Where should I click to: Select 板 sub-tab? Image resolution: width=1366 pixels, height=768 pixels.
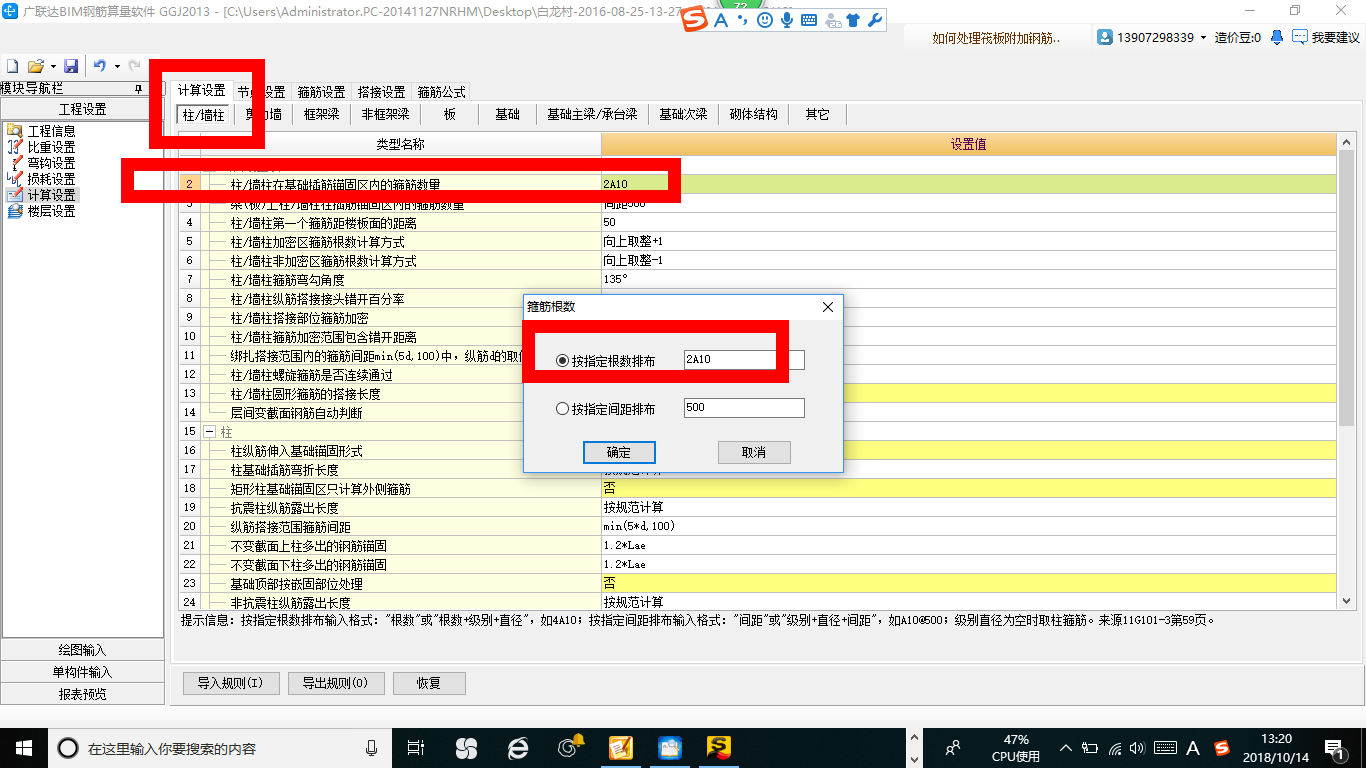click(450, 115)
